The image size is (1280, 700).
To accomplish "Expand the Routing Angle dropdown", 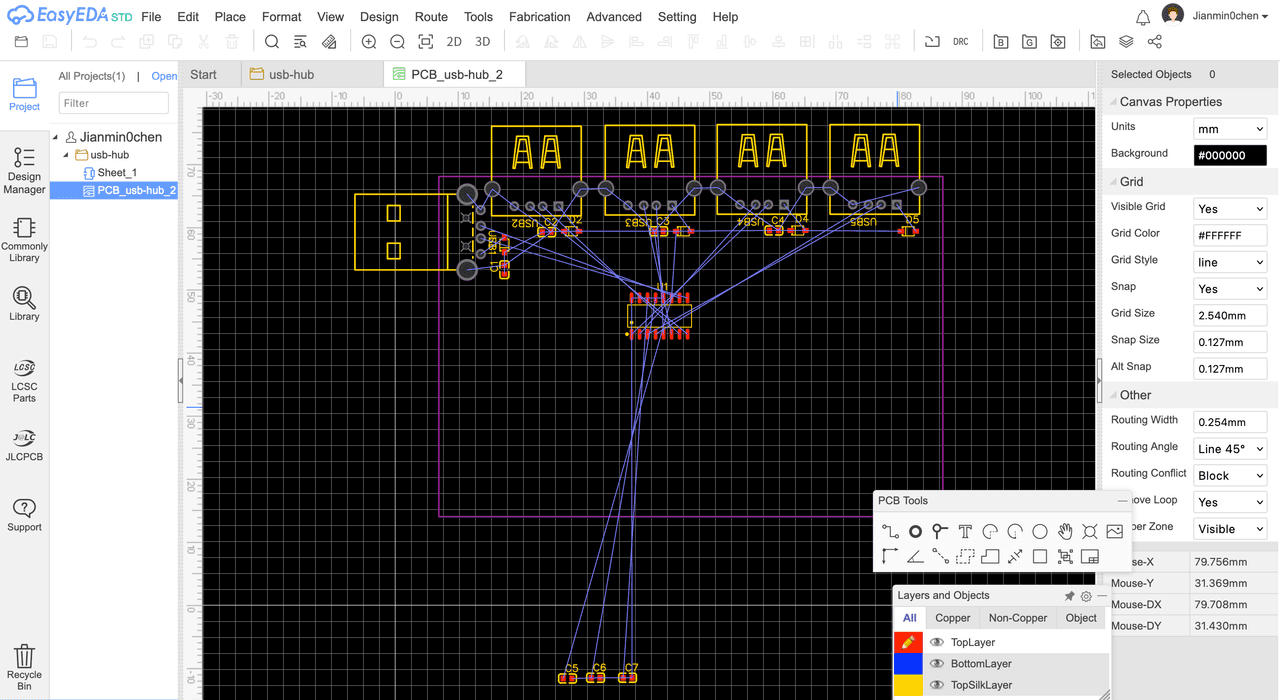I will pos(1230,449).
